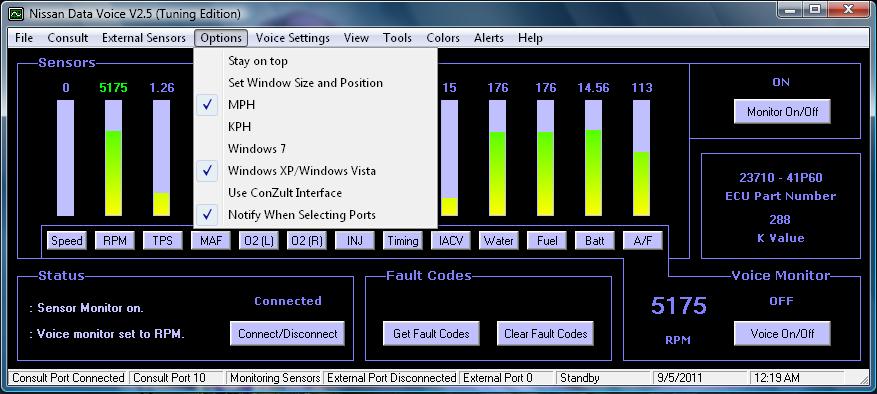The image size is (877, 394).
Task: Click the Batt sensor button
Action: coord(595,241)
